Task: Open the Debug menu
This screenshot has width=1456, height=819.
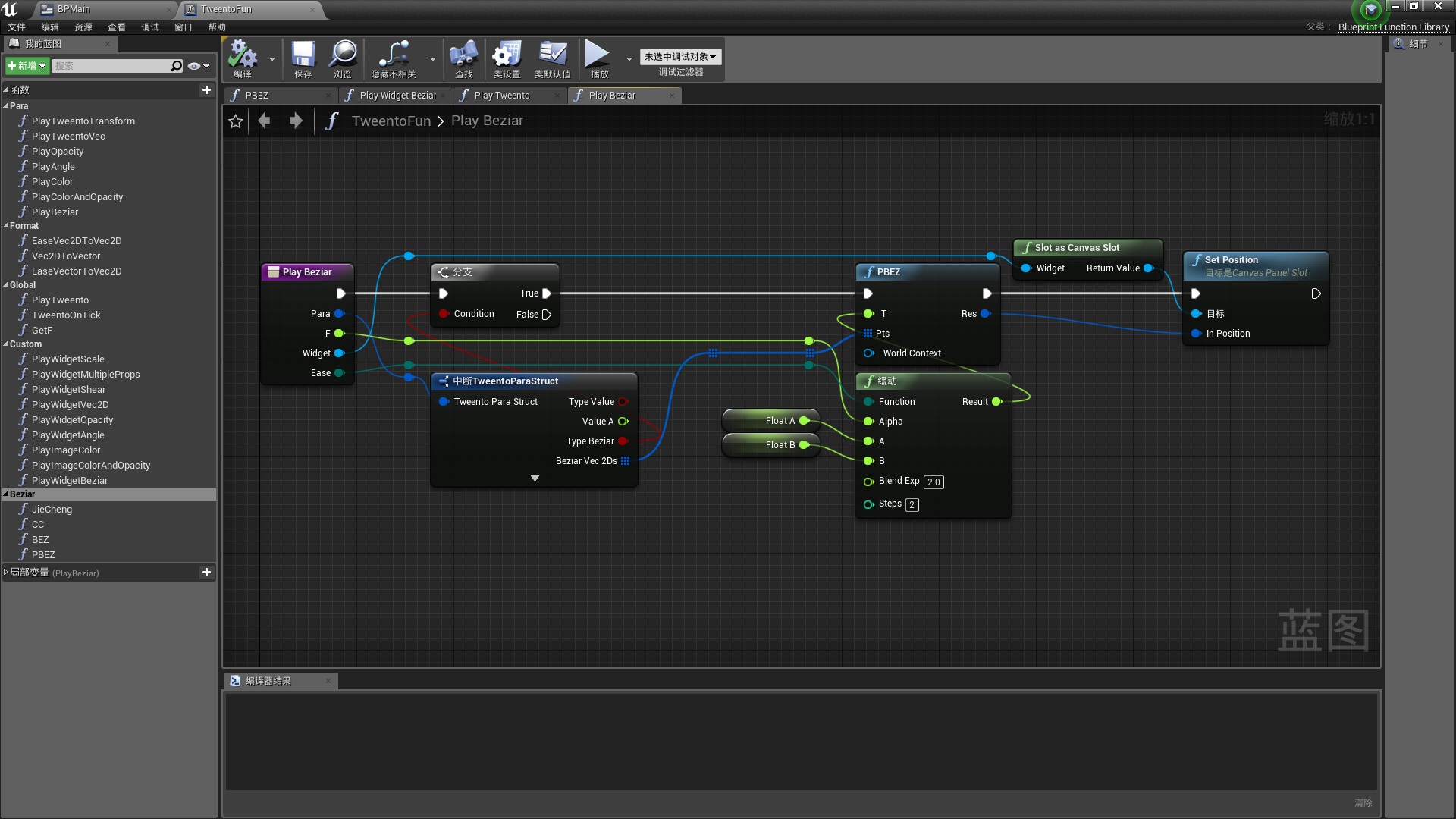Action: click(150, 27)
